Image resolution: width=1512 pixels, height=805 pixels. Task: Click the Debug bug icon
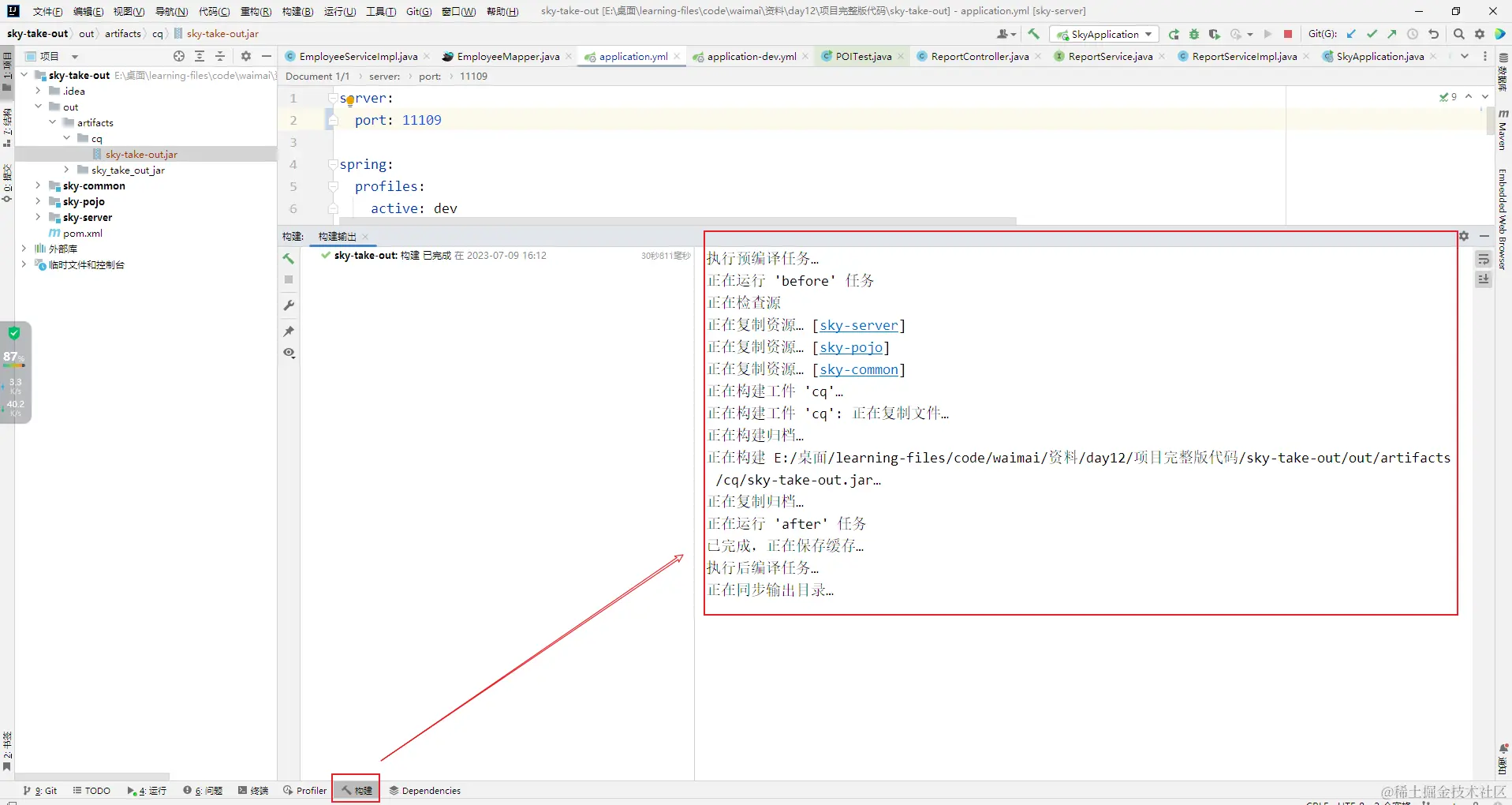[x=1194, y=34]
